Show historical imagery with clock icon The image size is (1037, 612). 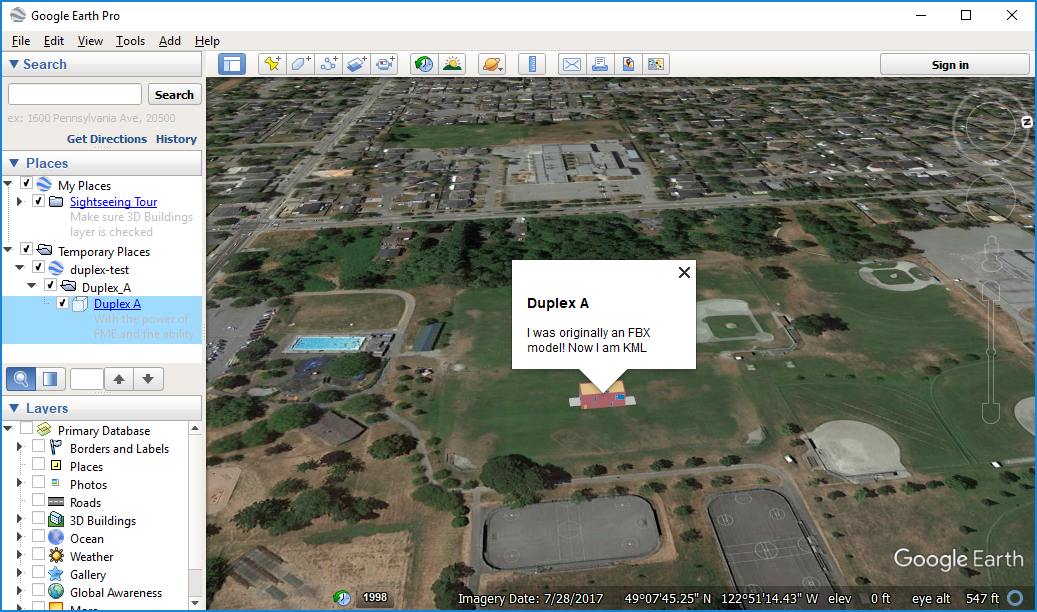[x=424, y=64]
